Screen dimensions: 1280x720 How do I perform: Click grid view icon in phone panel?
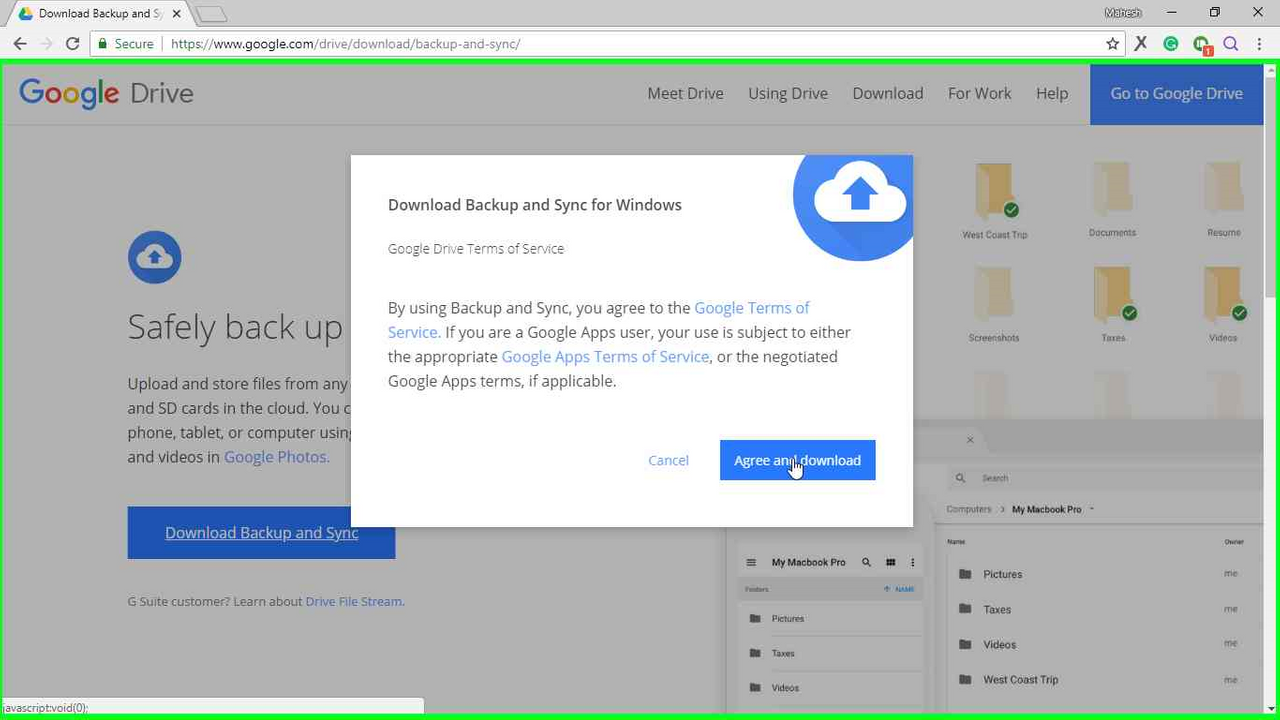coord(890,563)
